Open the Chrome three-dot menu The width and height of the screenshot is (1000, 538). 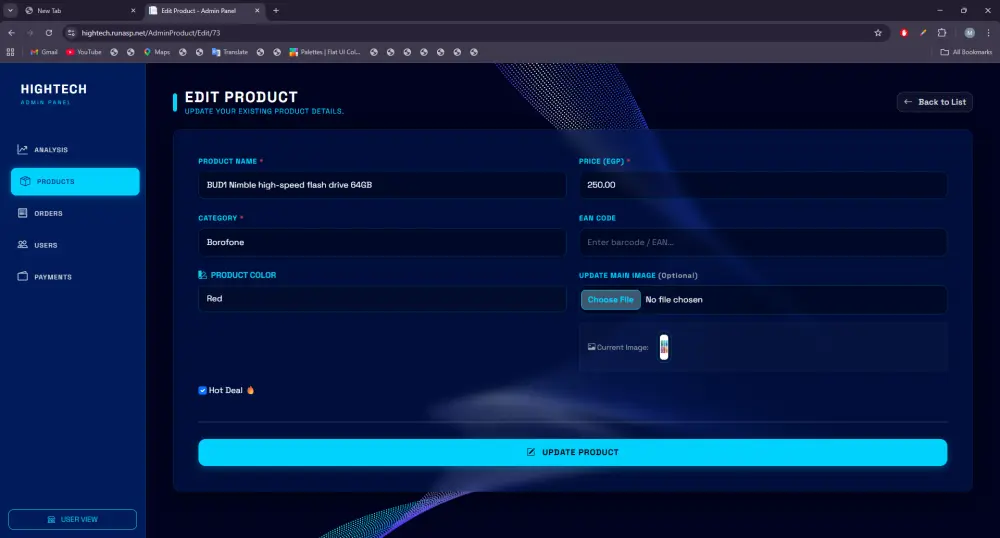point(989,33)
